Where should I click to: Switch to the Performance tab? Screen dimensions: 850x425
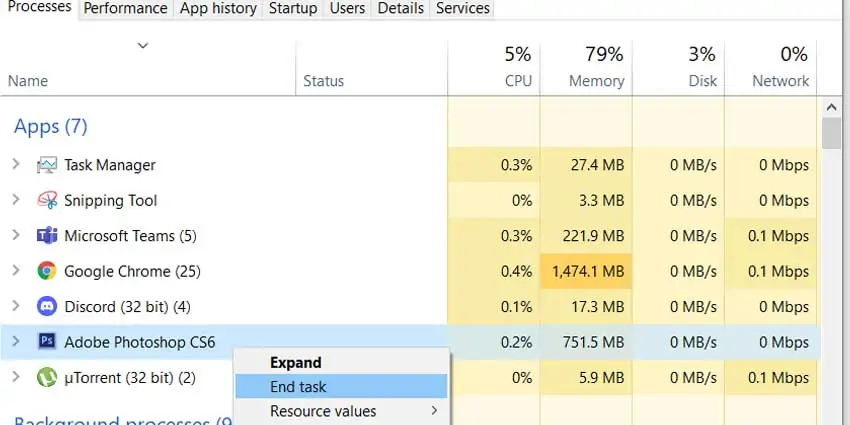(126, 9)
